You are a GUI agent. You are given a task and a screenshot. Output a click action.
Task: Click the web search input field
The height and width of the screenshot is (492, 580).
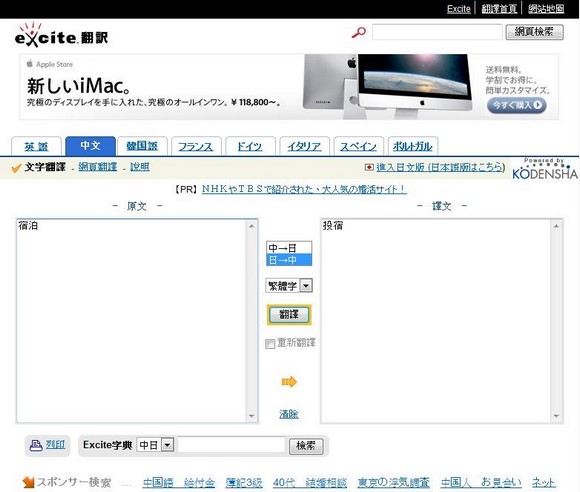tap(437, 32)
